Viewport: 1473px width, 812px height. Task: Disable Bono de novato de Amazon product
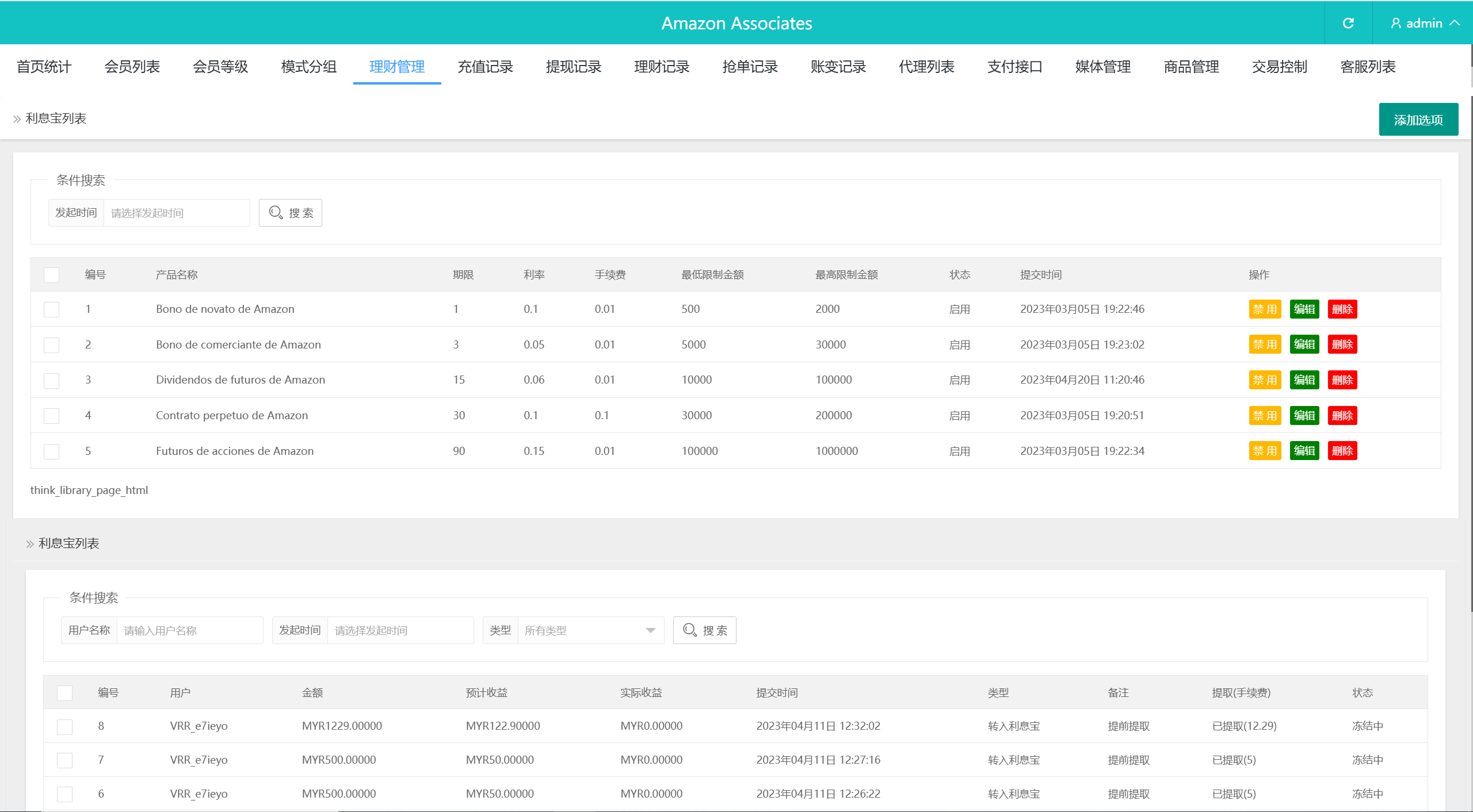point(1265,309)
